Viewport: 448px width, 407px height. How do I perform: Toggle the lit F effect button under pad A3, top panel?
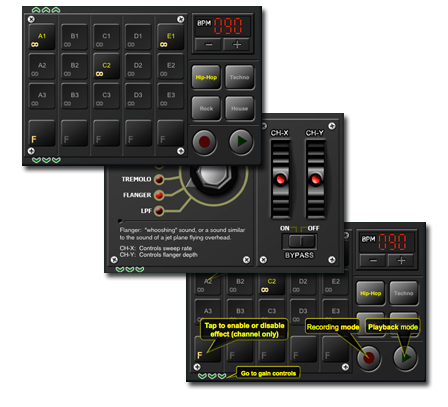[x=42, y=133]
